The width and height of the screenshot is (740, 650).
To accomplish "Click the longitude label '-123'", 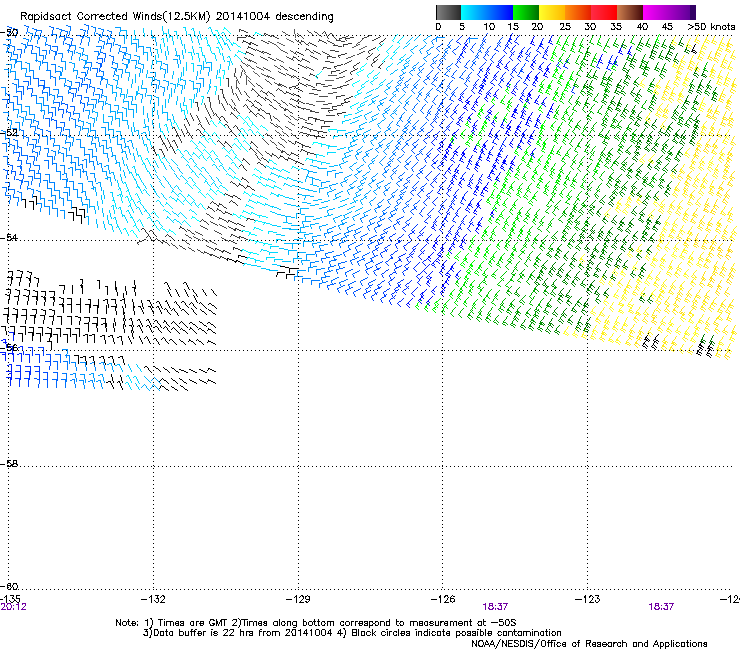I will pos(588,599).
